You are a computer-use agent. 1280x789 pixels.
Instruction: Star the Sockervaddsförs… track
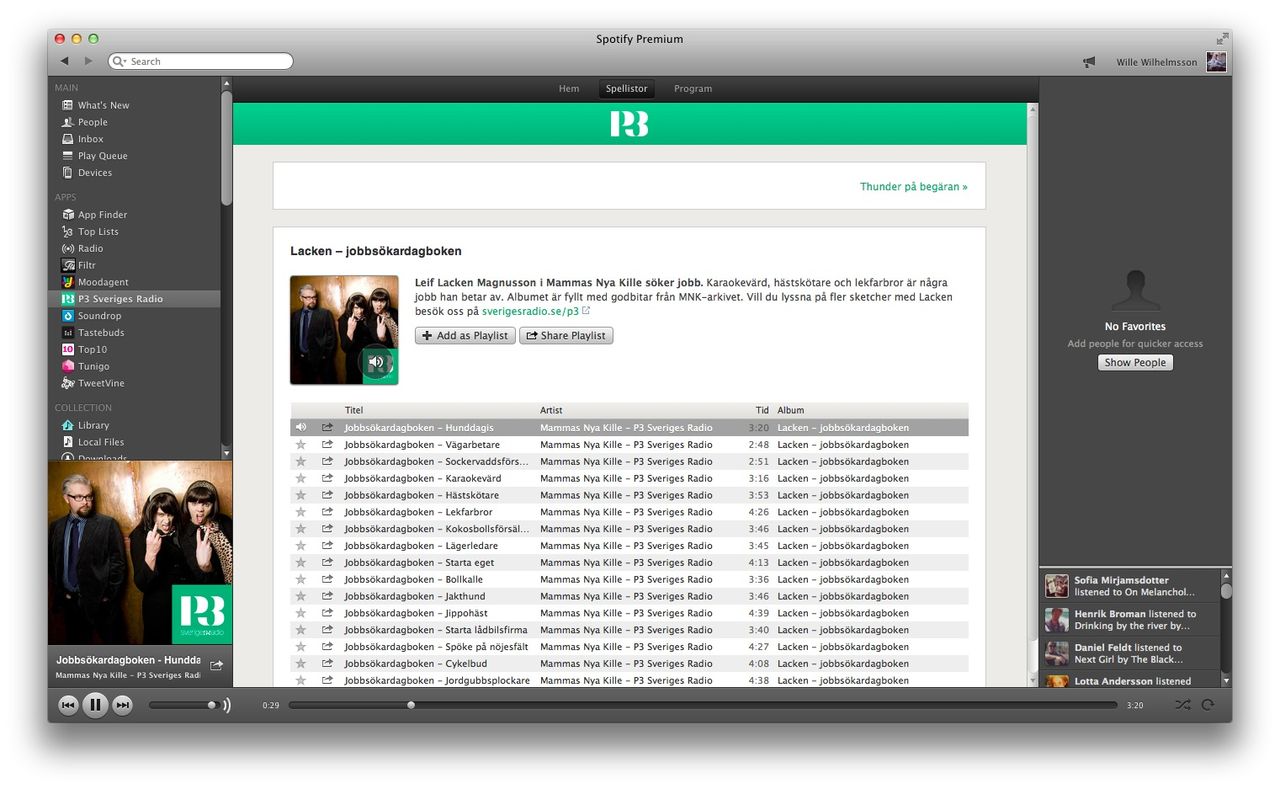coord(300,462)
